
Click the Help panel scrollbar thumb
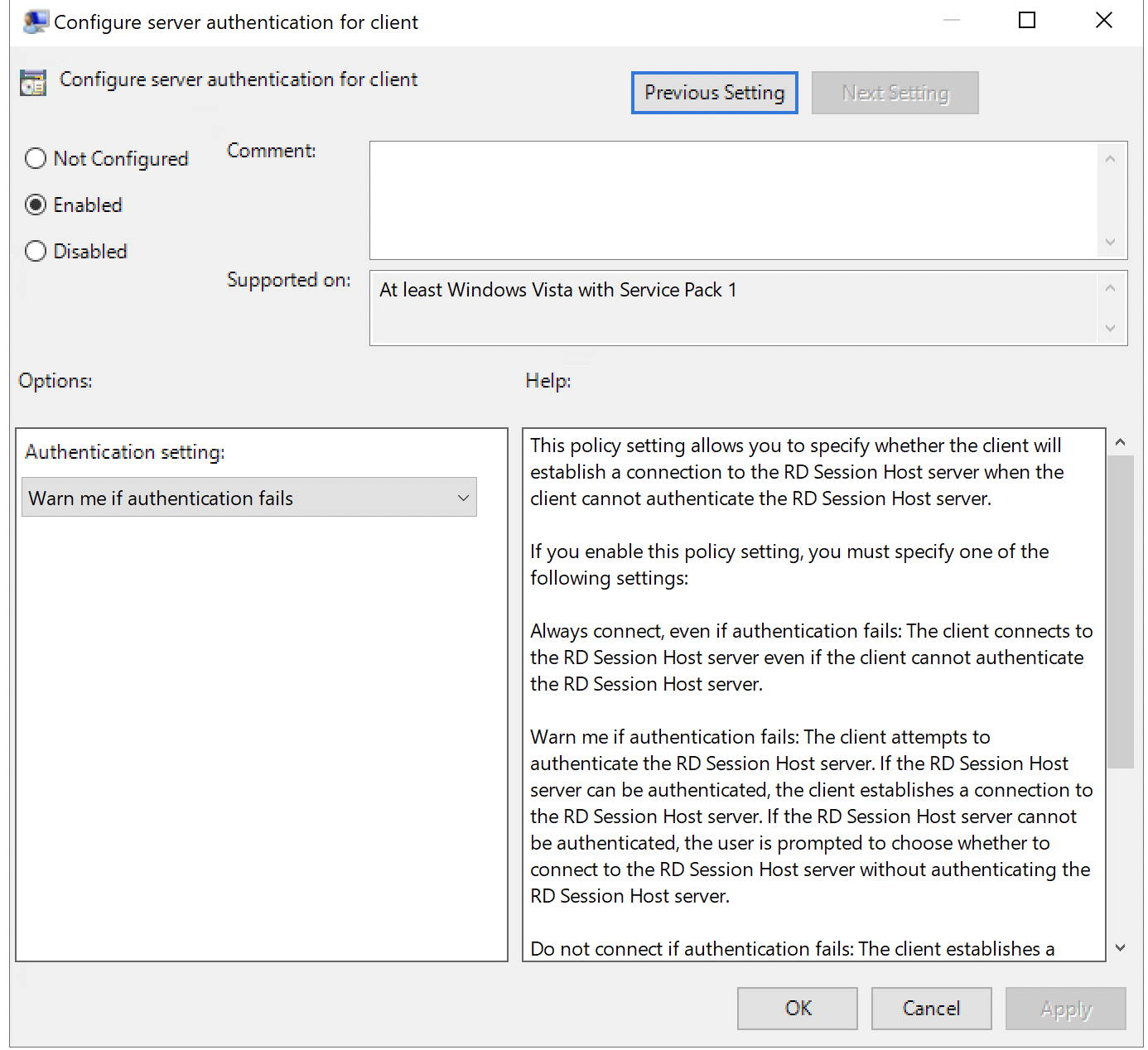1120,611
